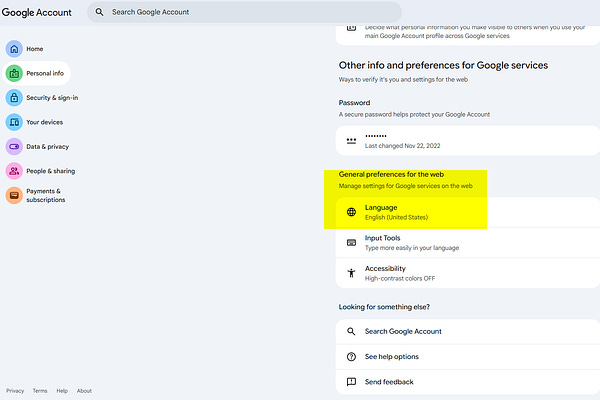Click the Home sidebar icon
Image resolution: width=600 pixels, height=400 pixels.
pos(14,49)
